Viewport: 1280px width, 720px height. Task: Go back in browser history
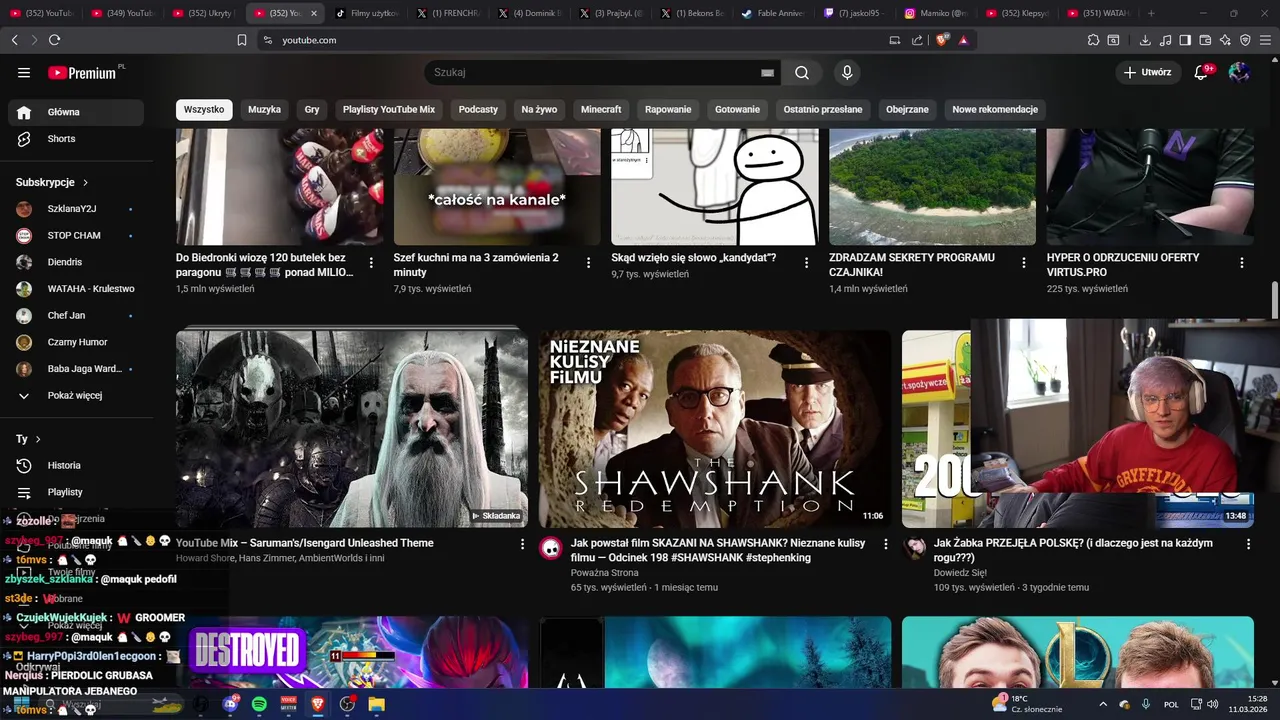(x=14, y=40)
